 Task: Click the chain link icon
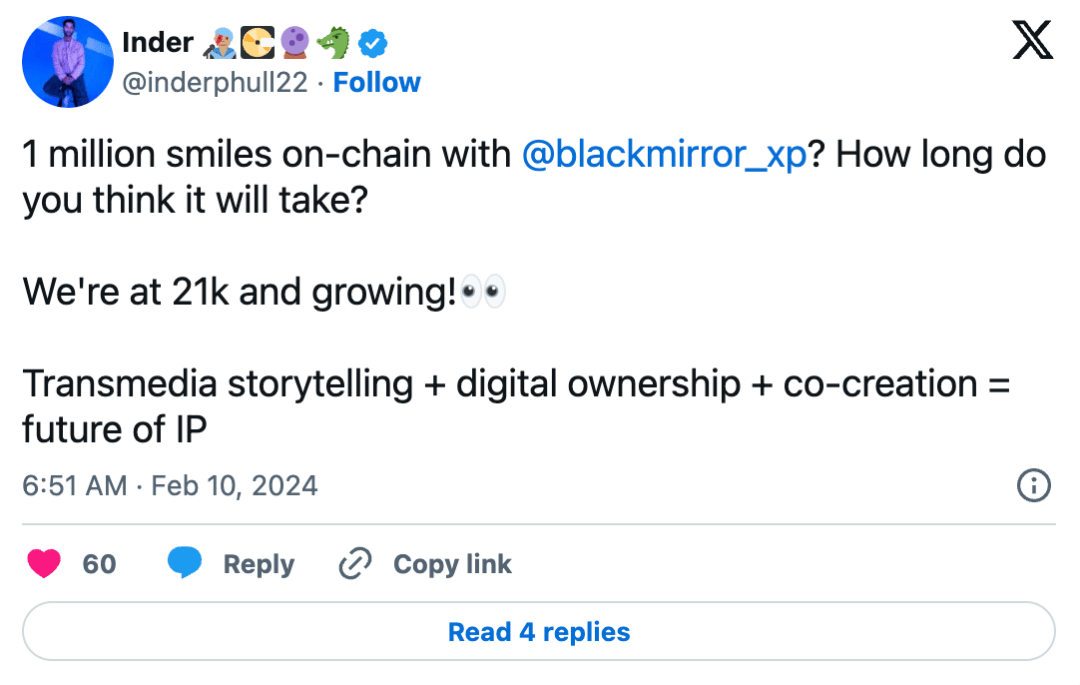(x=355, y=564)
